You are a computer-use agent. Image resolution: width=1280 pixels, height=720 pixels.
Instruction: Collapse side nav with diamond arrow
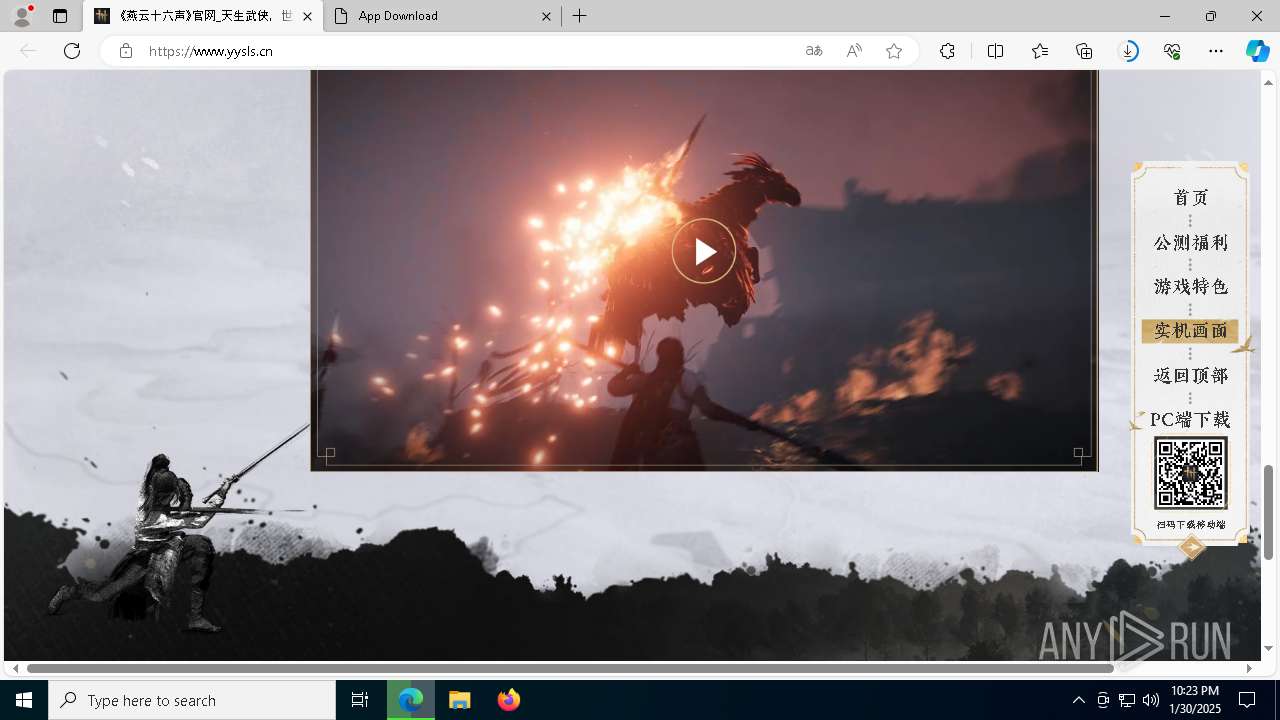[x=1191, y=547]
